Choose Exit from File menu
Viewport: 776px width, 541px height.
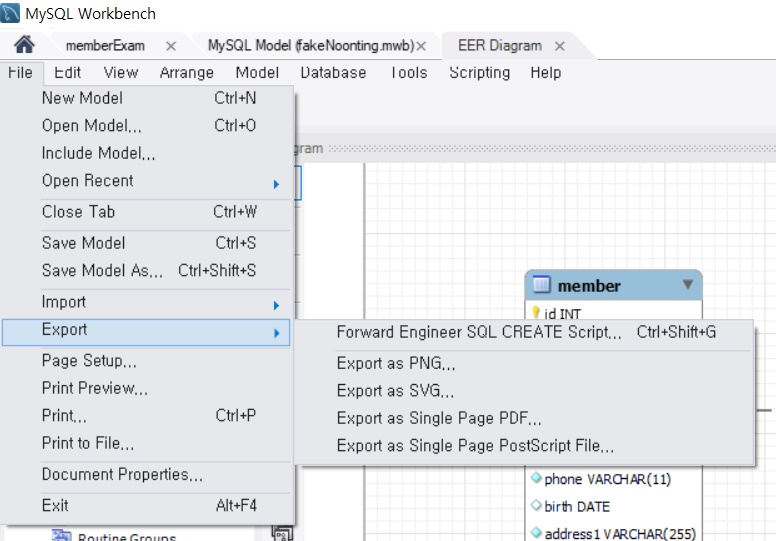[x=146, y=506]
